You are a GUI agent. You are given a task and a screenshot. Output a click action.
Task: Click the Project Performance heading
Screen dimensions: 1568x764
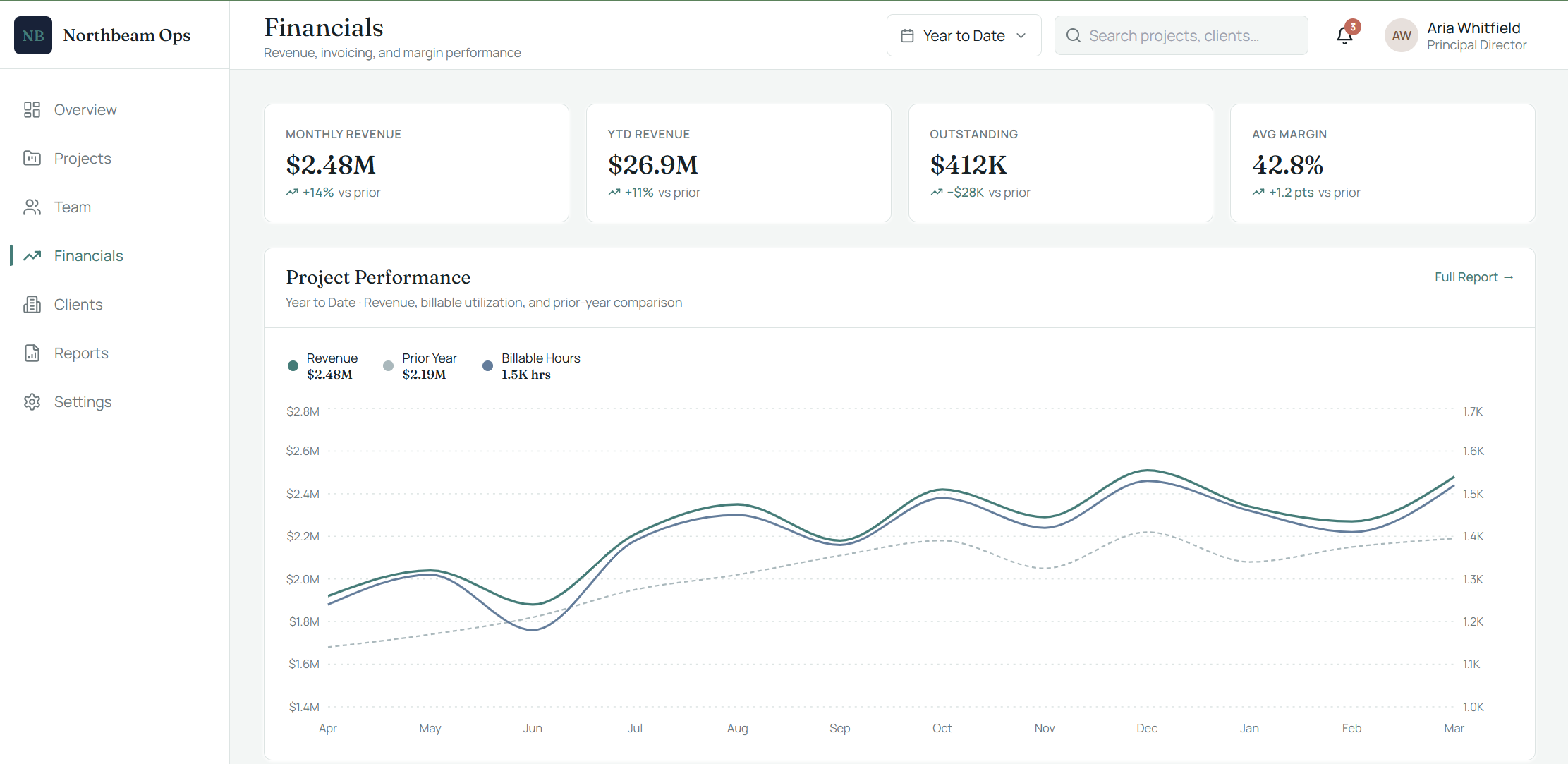(x=378, y=277)
